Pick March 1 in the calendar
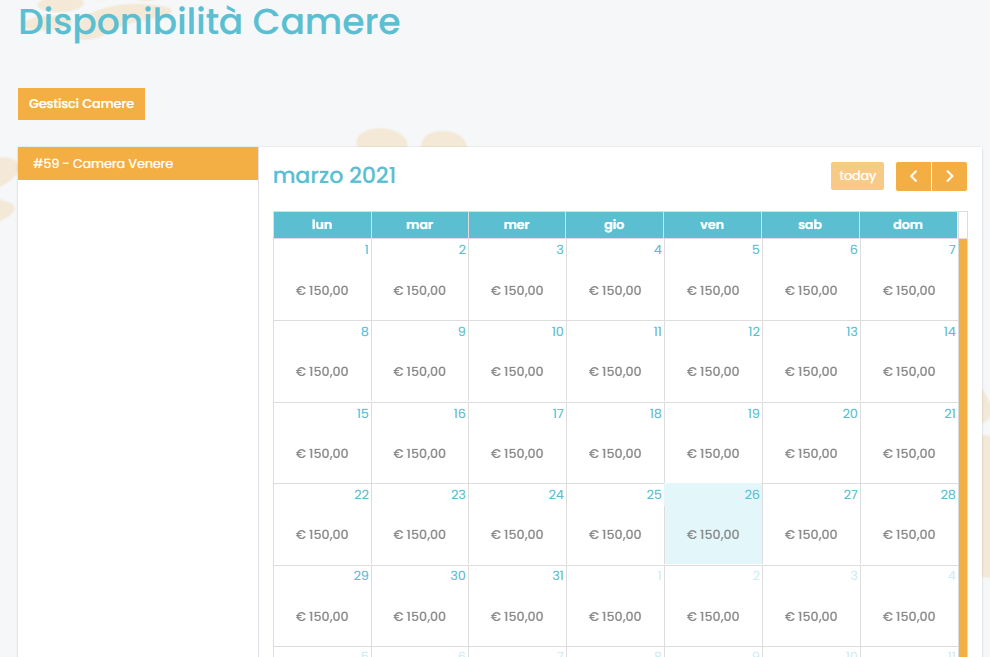990x657 pixels. (322, 280)
